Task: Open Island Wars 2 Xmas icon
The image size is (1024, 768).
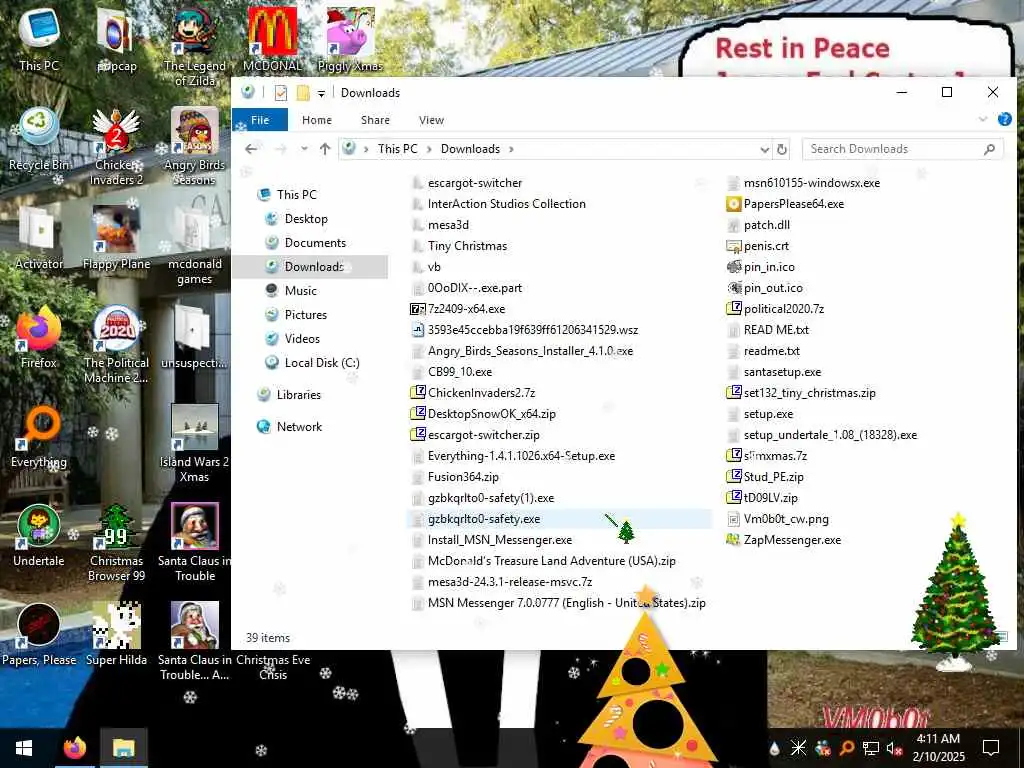Action: [x=195, y=443]
